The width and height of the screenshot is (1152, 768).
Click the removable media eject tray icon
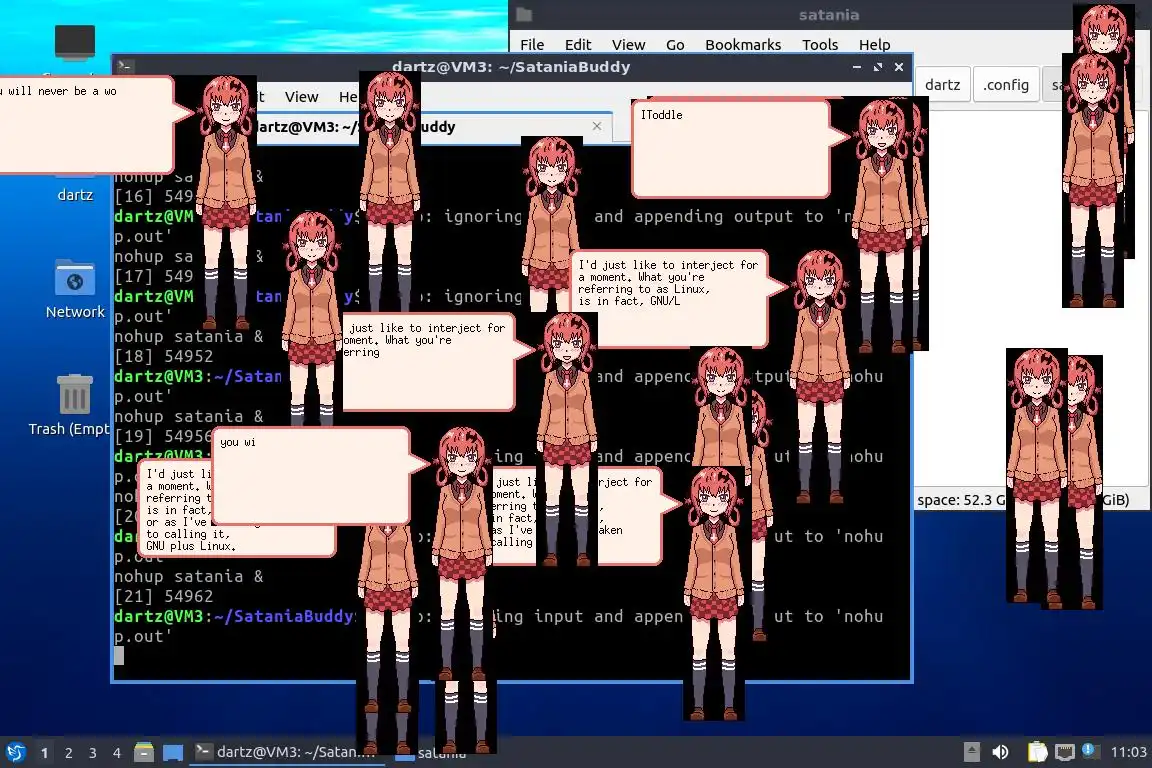tap(971, 752)
